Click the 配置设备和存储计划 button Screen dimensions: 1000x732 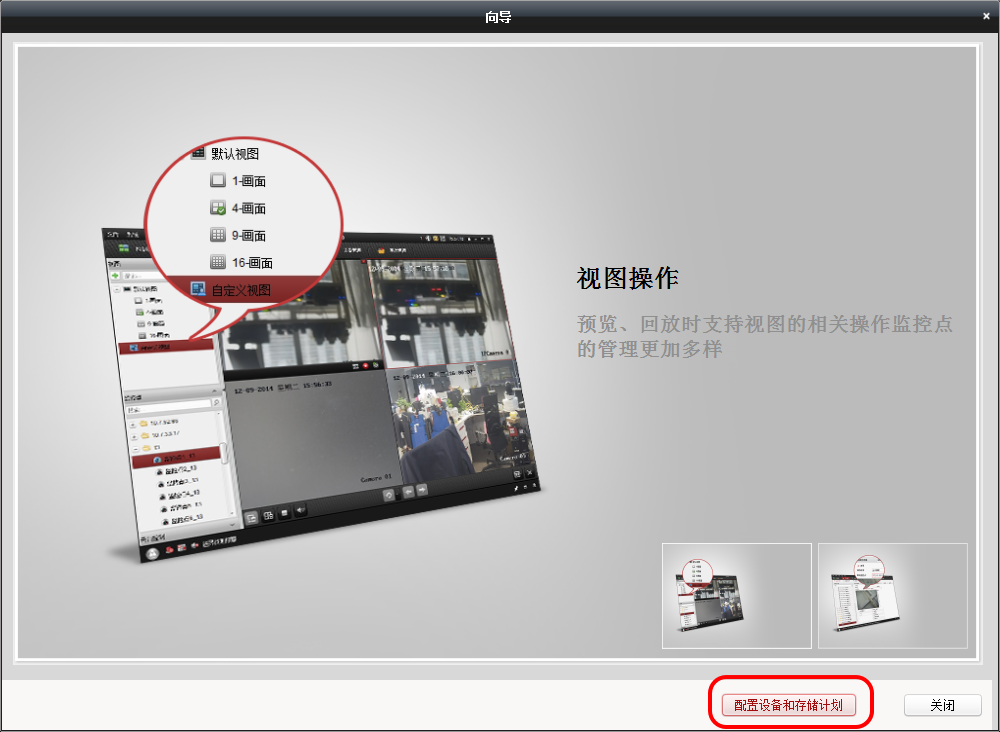(788, 705)
